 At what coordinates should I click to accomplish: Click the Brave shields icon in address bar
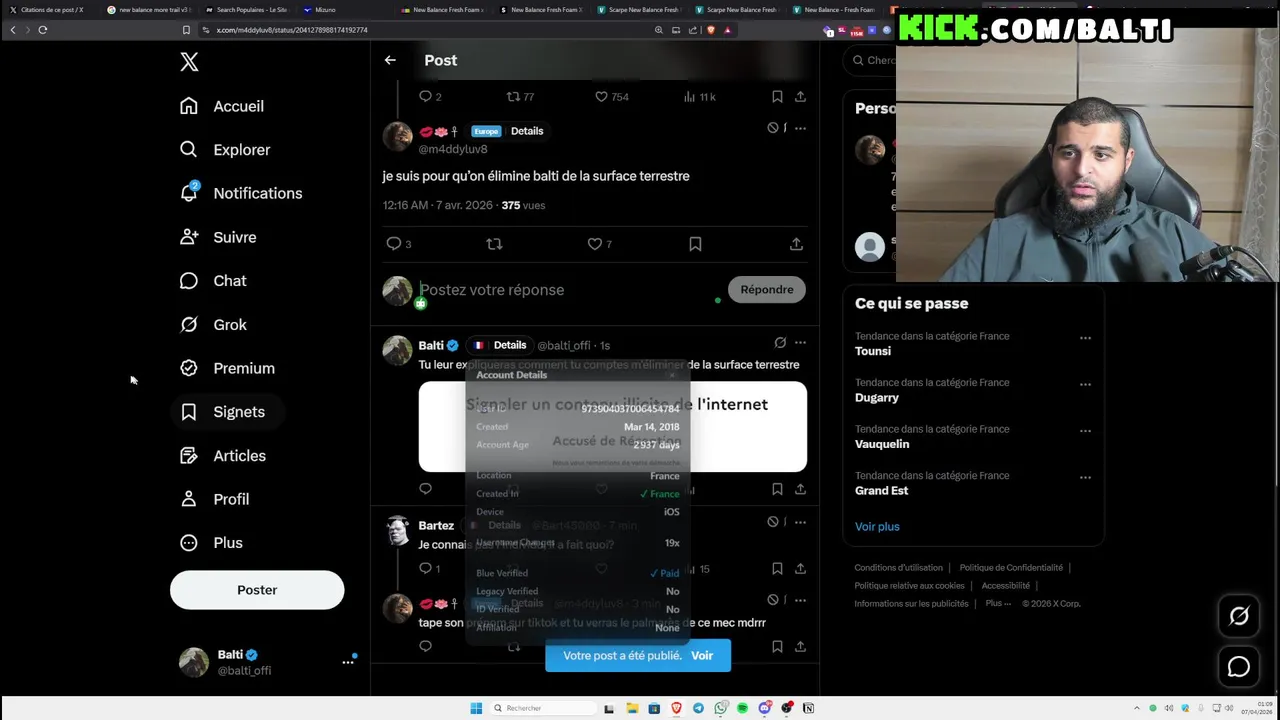pos(711,30)
